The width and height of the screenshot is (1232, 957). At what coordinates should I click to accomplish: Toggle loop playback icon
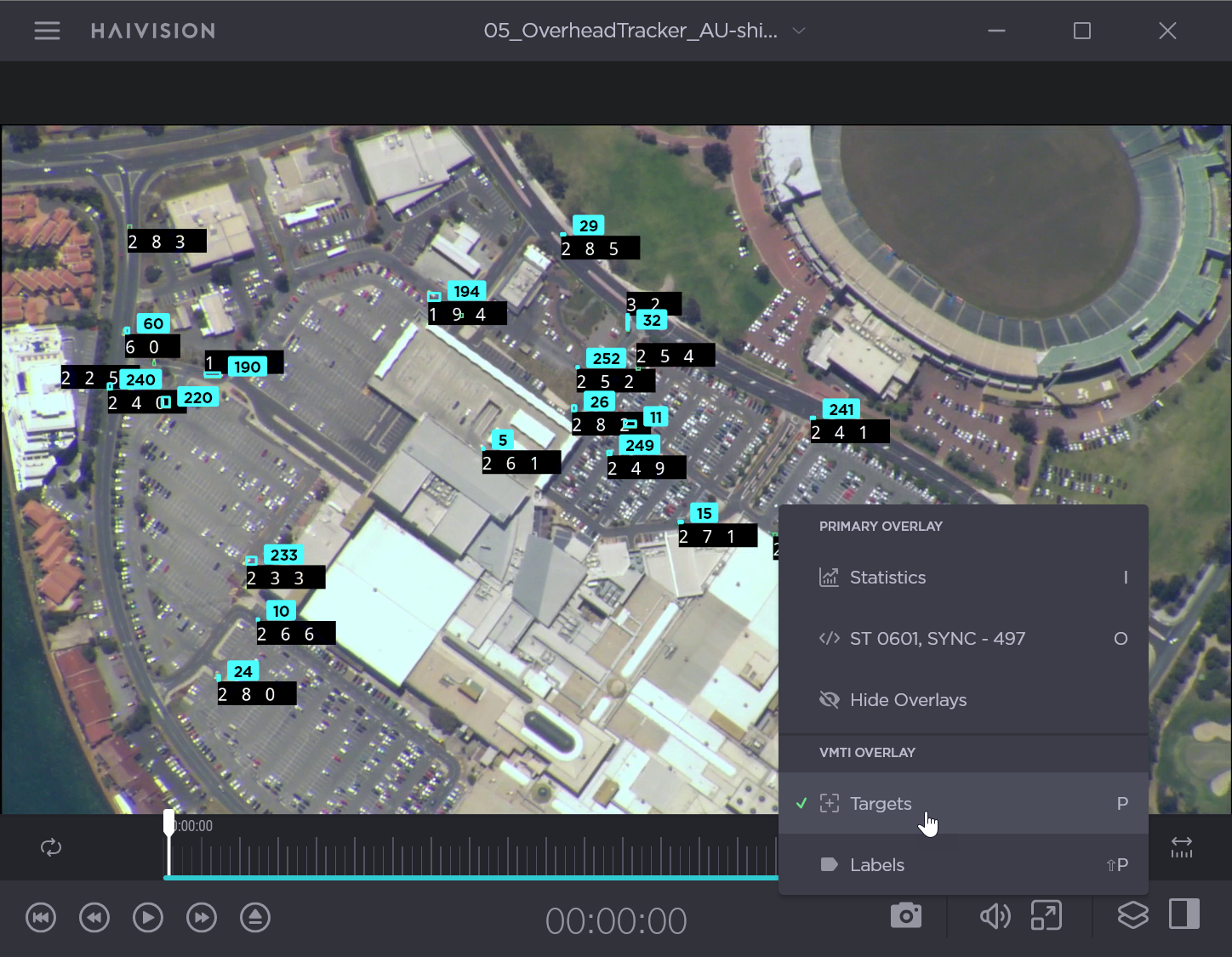(51, 847)
